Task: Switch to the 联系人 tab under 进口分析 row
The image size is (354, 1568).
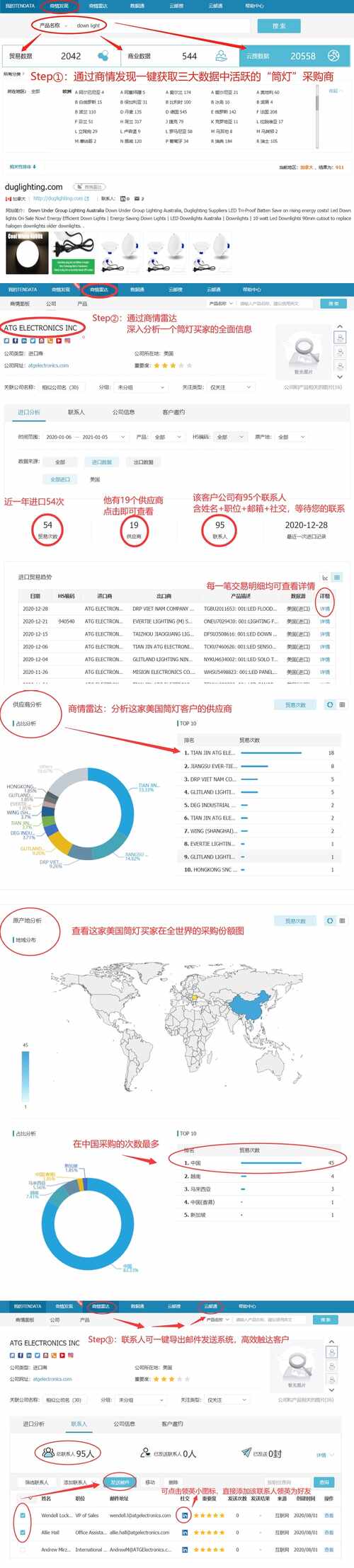Action: [76, 411]
